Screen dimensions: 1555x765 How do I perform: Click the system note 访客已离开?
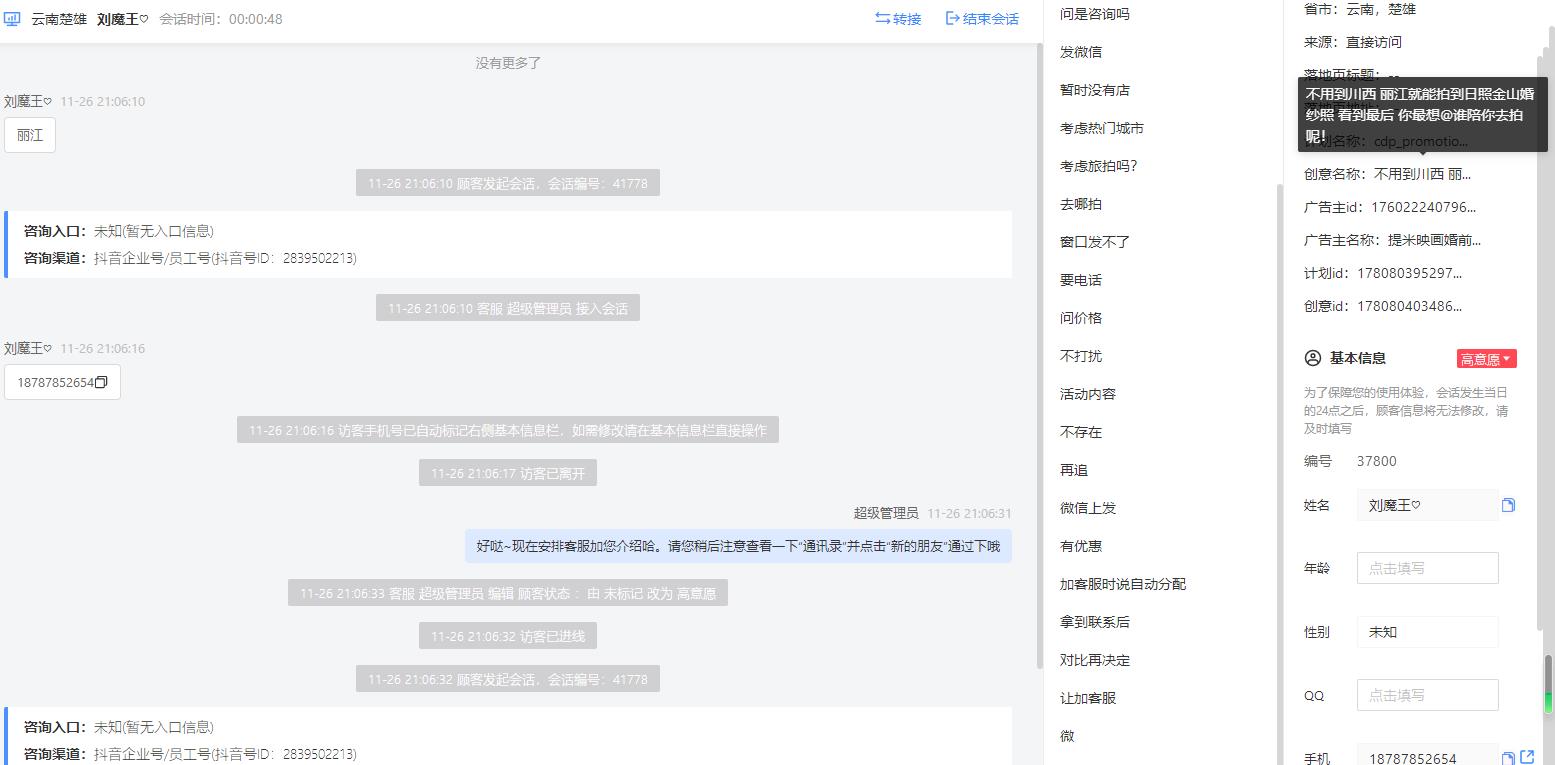pyautogui.click(x=508, y=473)
